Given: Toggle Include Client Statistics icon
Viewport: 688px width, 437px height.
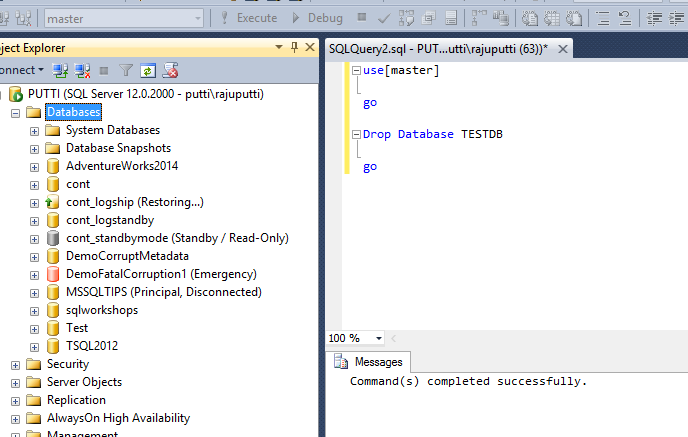Looking at the screenshot, I should [501, 18].
